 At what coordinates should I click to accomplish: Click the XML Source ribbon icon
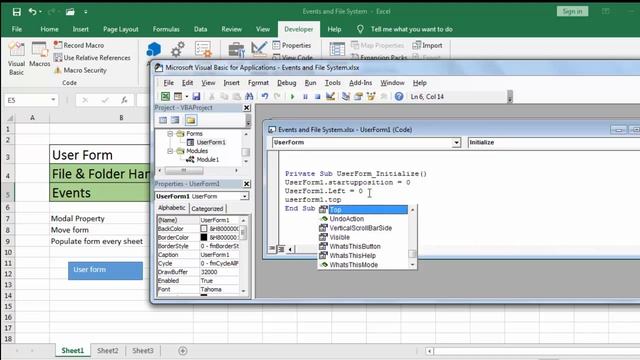[x=337, y=49]
